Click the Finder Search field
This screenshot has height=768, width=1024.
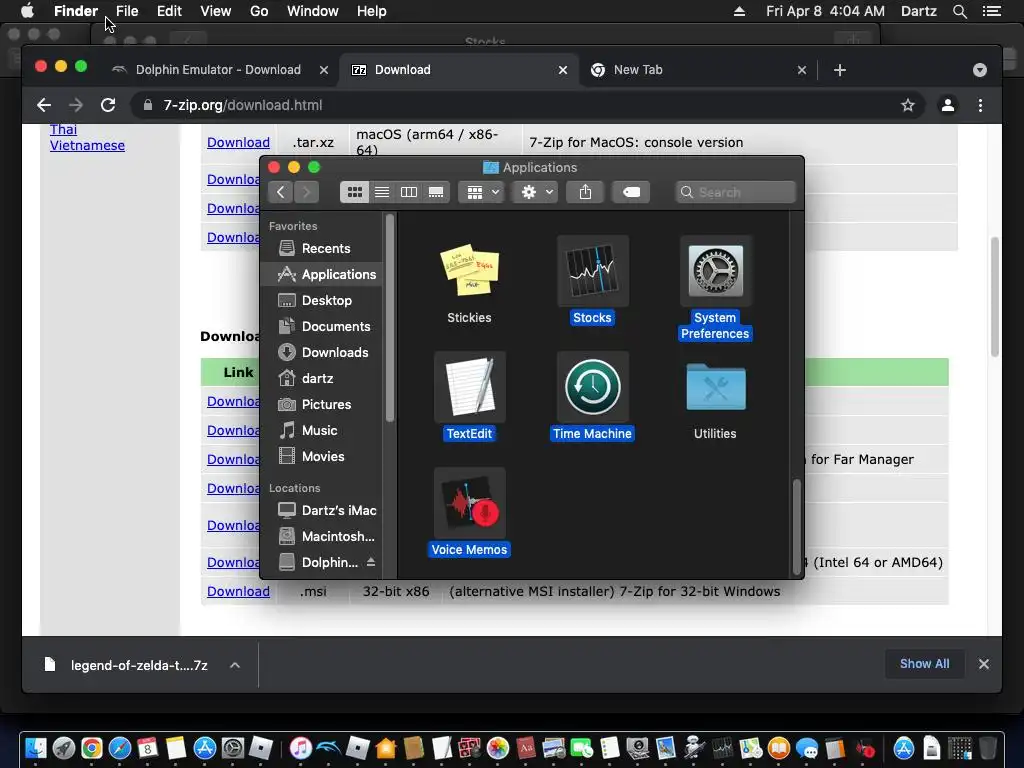[736, 192]
